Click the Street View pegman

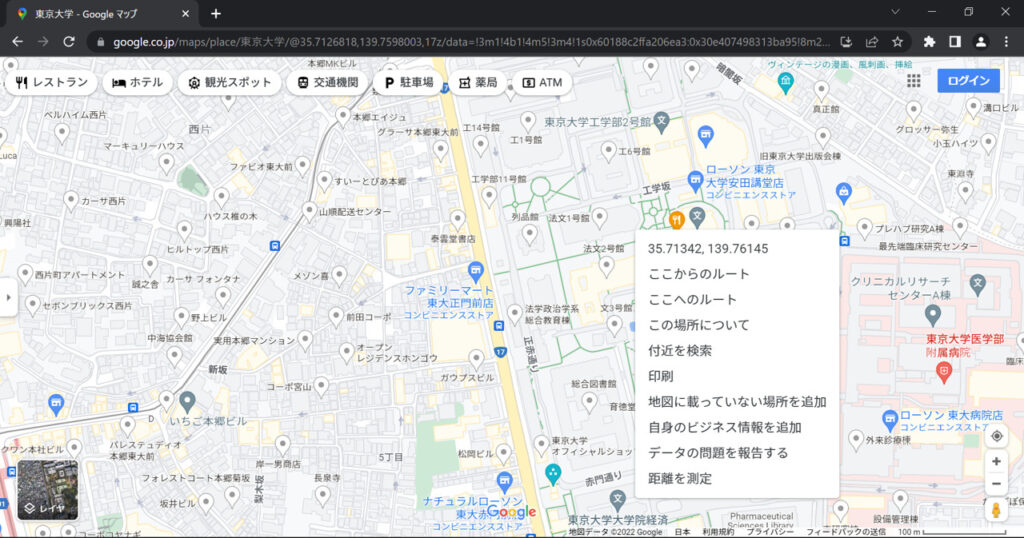tap(997, 510)
